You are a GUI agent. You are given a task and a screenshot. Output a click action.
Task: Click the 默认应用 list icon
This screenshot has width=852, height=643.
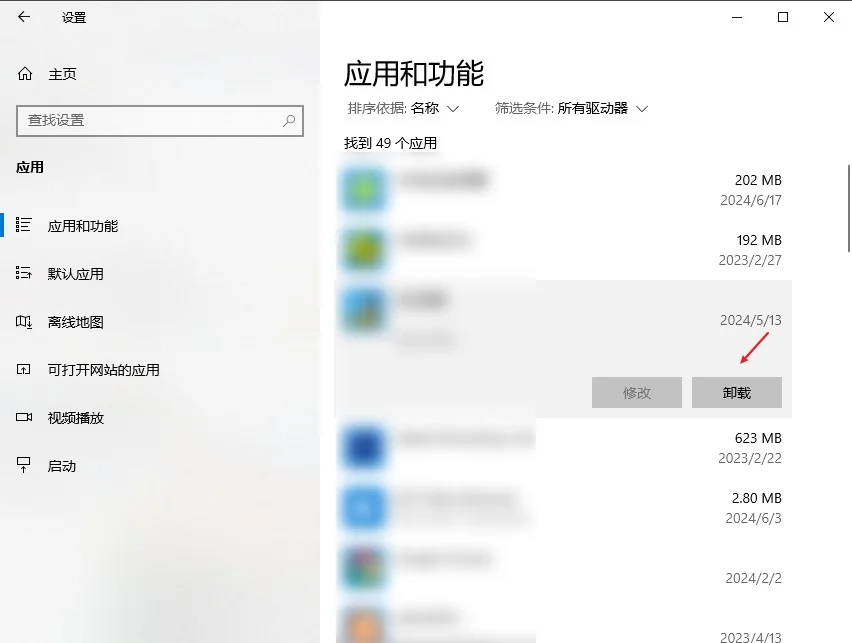point(23,273)
